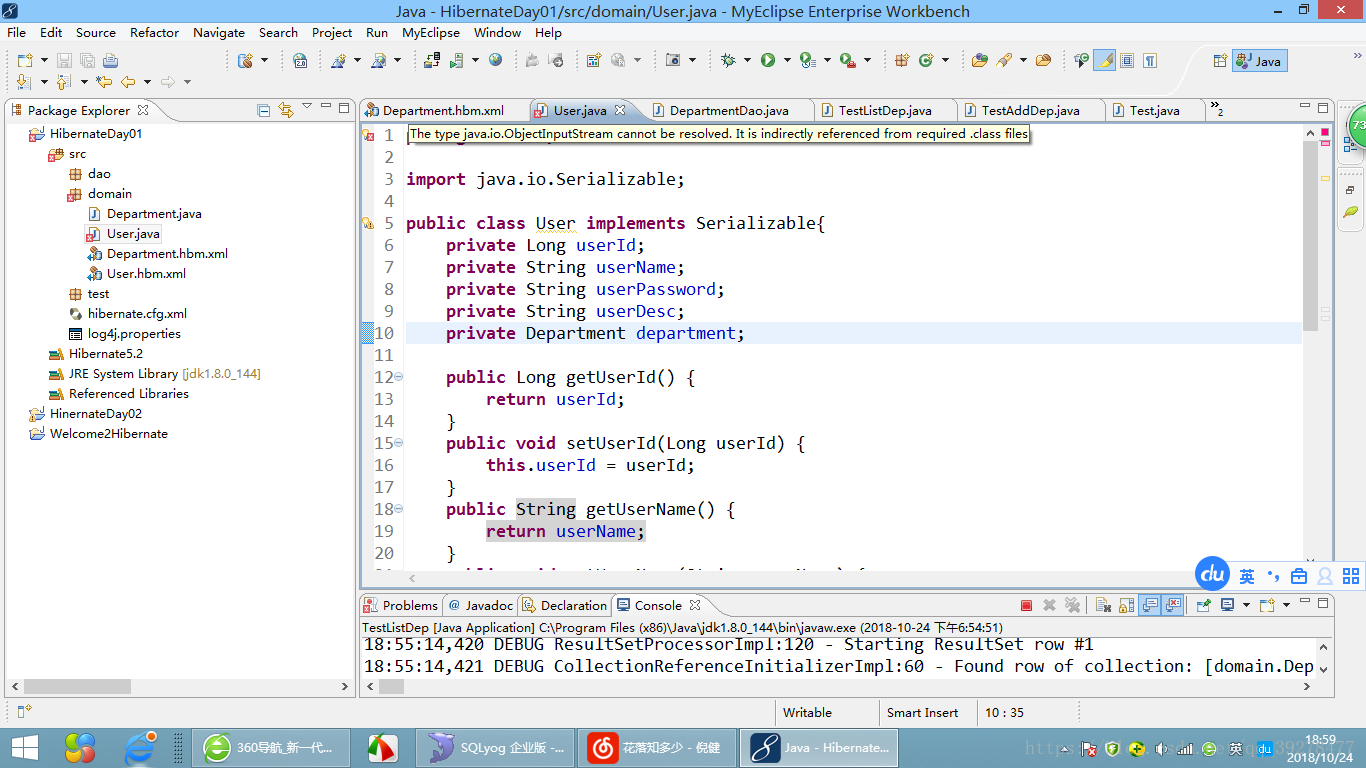Click the New wizard toolbar icon
1366x768 pixels.
click(24, 60)
